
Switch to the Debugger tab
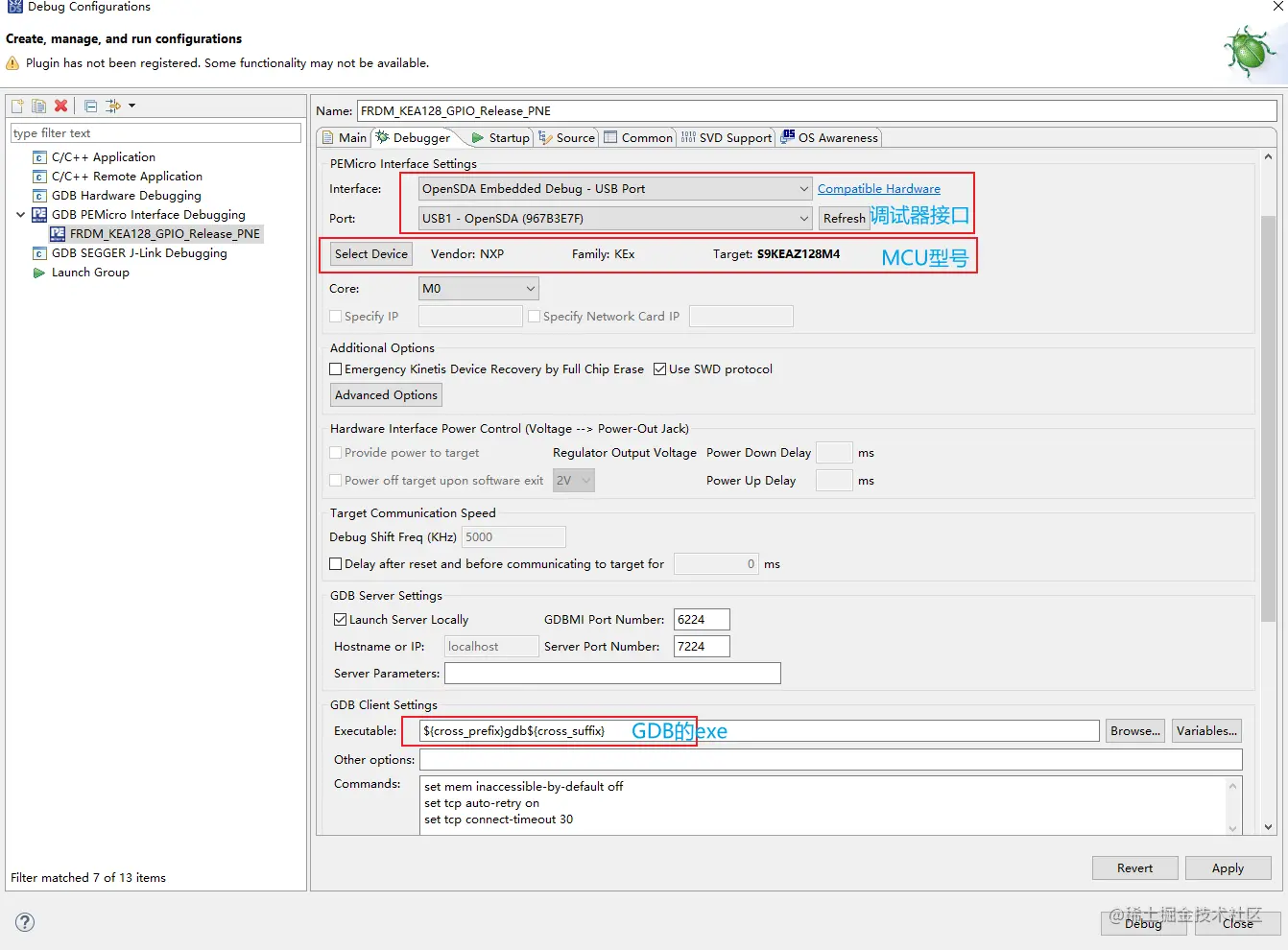click(413, 138)
